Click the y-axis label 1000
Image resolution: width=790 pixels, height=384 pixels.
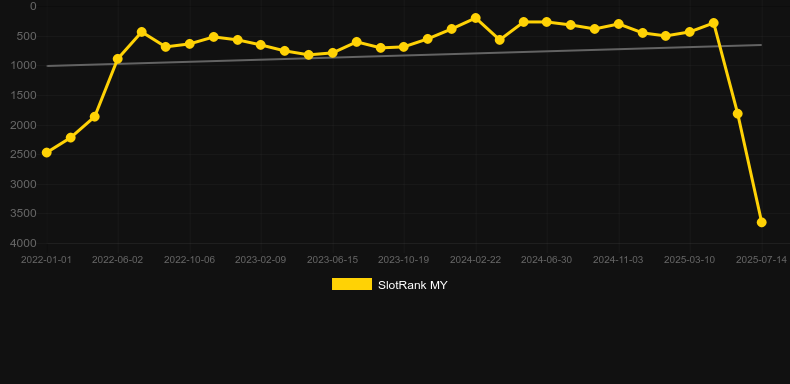24,66
